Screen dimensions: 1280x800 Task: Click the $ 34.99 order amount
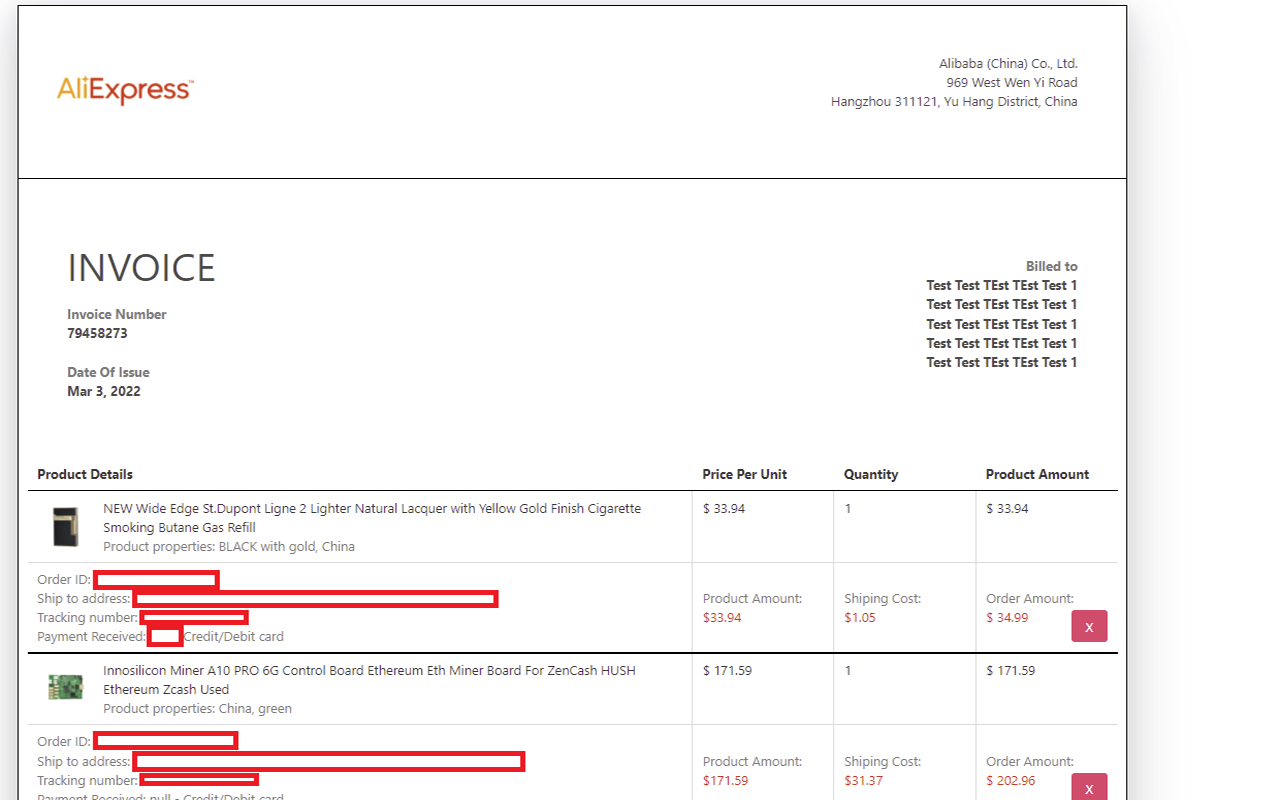[1007, 617]
